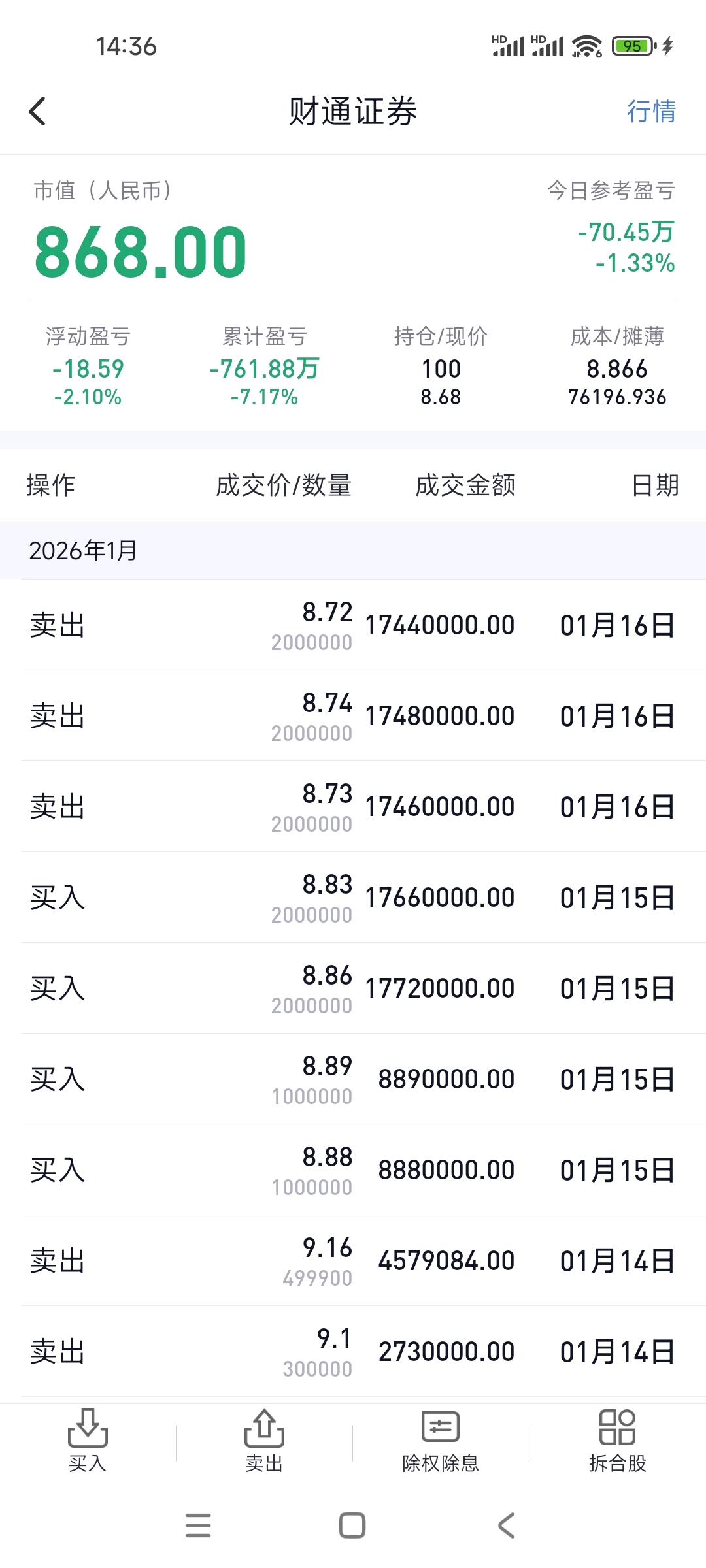Tap the back arrow in the header
The width and height of the screenshot is (706, 1568).
(x=38, y=111)
